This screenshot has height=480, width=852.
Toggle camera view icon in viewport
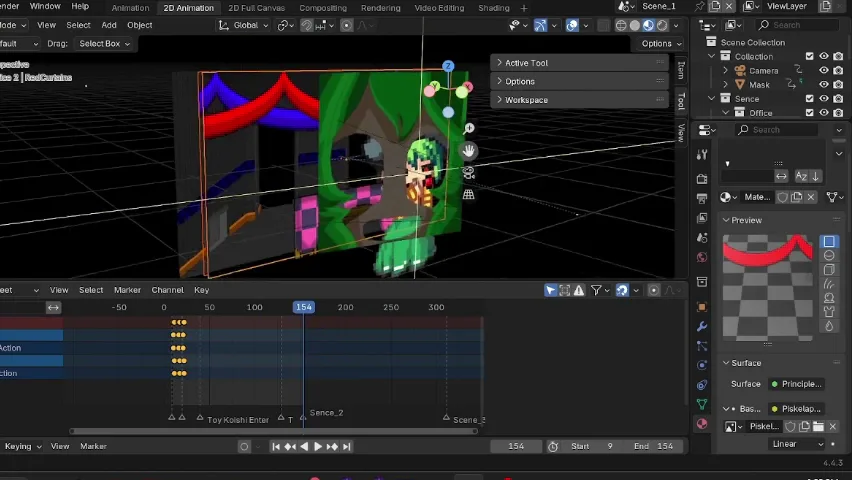point(468,173)
